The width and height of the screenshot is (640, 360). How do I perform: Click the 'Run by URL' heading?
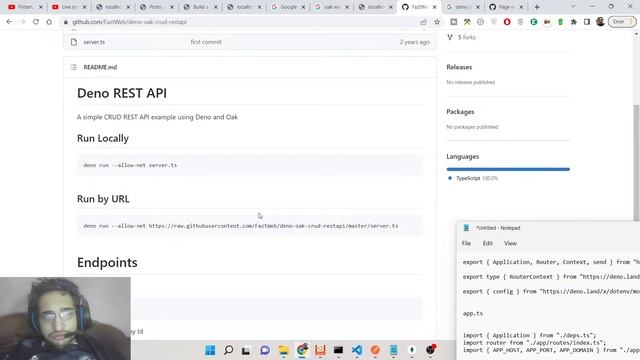tap(103, 199)
